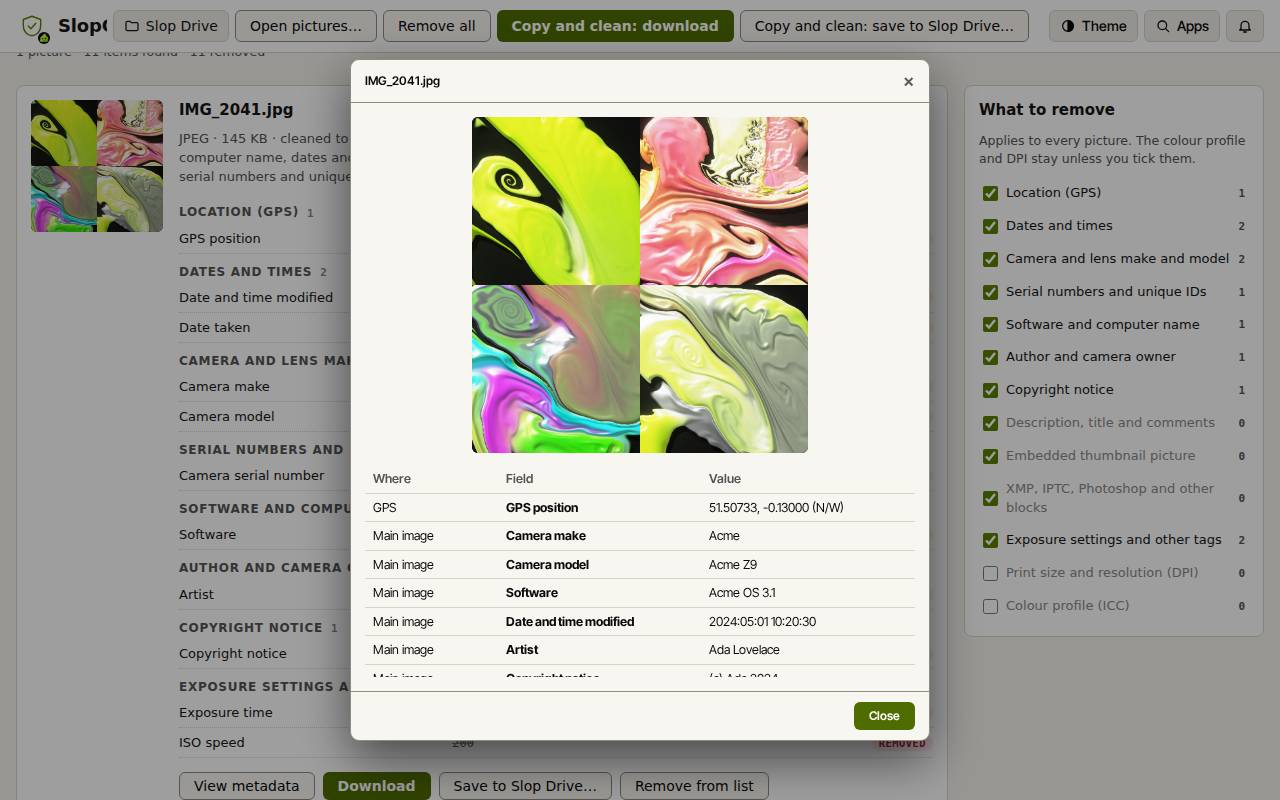Click the "2024:05:01 10:20:30" value
This screenshot has width=1280, height=800.
click(x=762, y=622)
